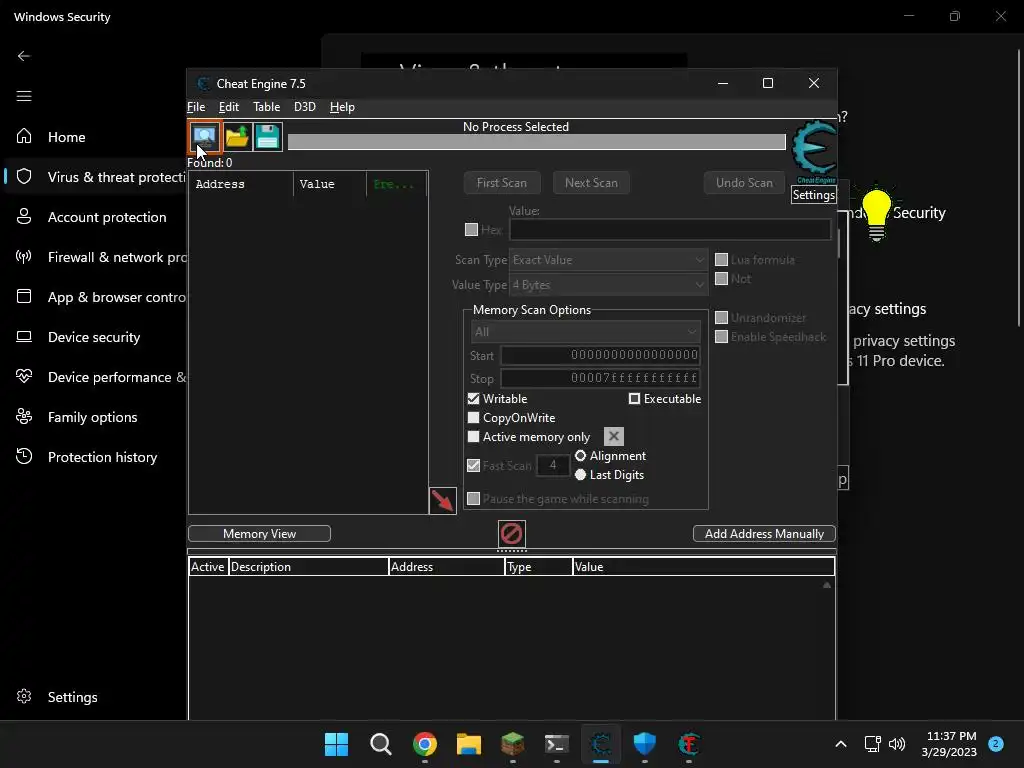The height and width of the screenshot is (768, 1024).
Task: Show hidden system tray icons chevron
Action: coord(840,744)
